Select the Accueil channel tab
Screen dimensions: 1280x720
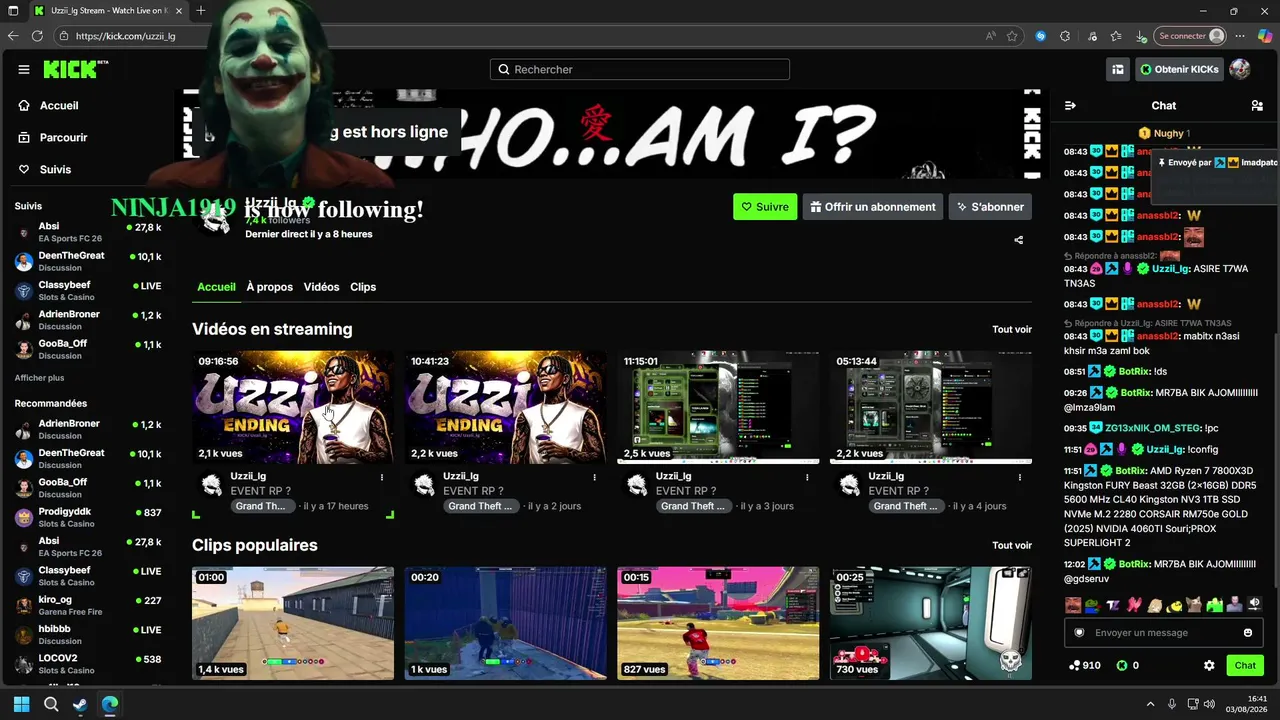(x=216, y=287)
